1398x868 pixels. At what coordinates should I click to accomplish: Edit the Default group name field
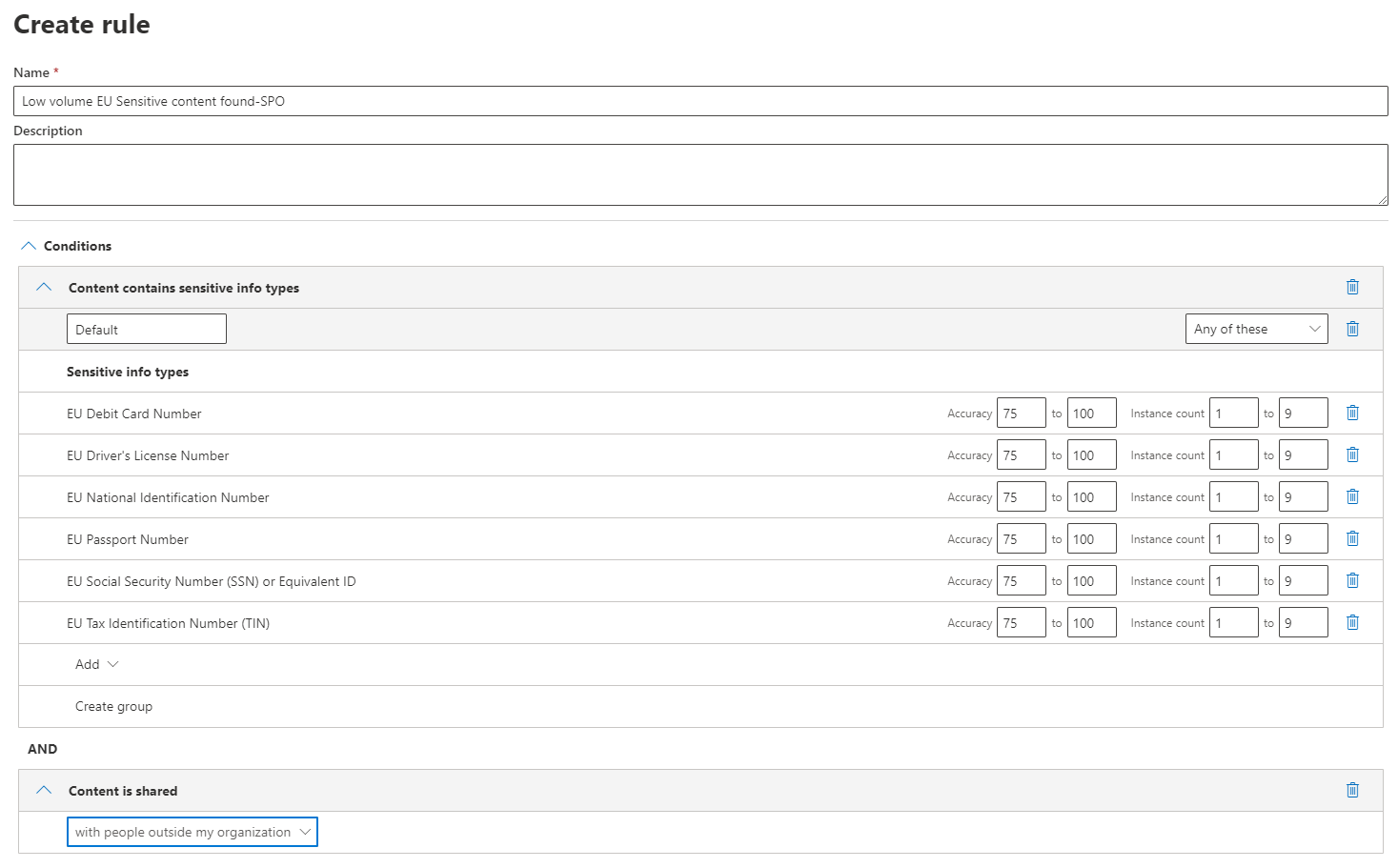pos(146,330)
